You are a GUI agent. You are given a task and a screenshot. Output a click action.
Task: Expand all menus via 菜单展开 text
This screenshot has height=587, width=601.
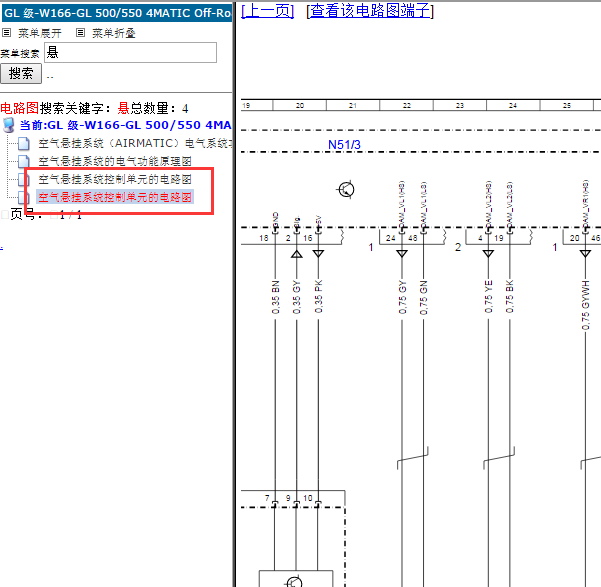40,33
